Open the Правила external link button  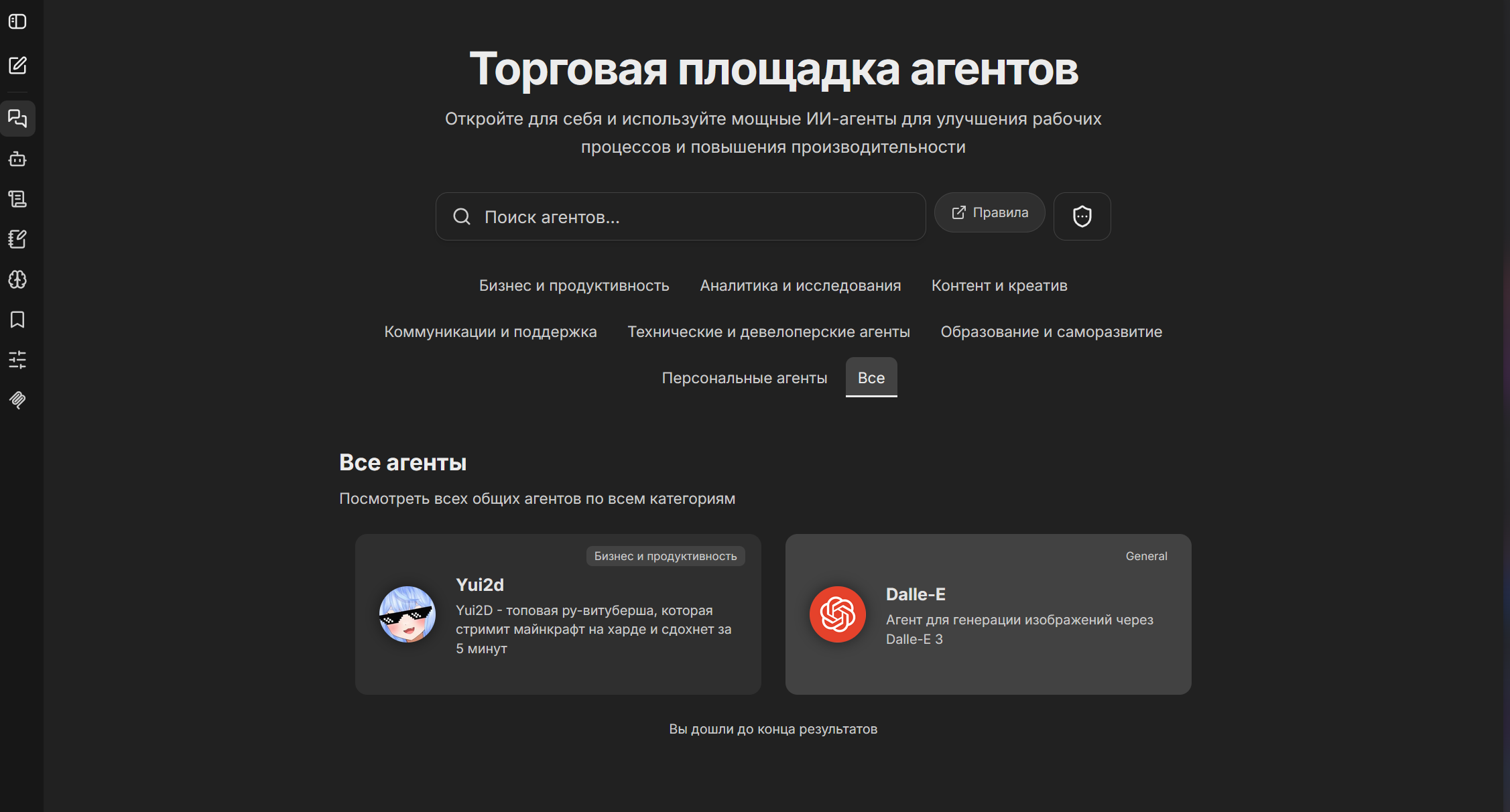tap(989, 212)
